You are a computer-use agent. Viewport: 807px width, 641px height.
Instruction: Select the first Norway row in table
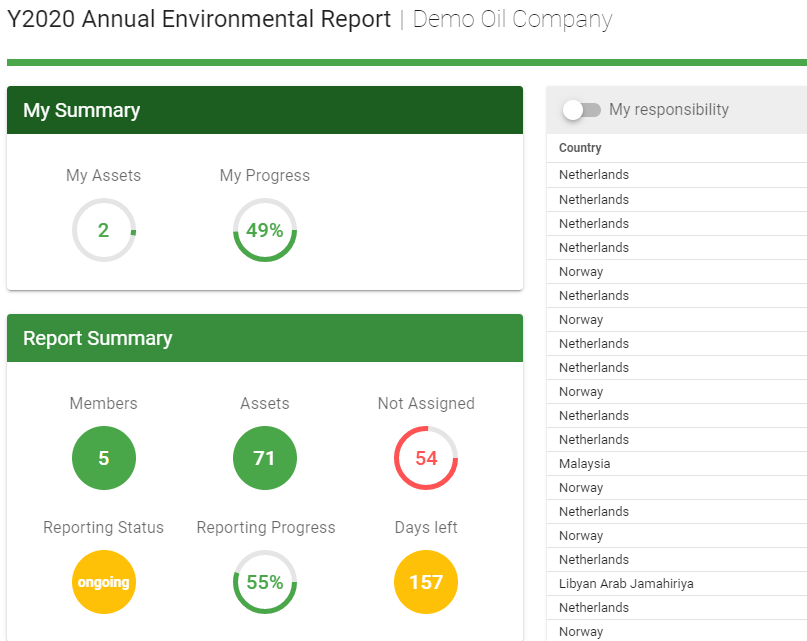point(581,272)
